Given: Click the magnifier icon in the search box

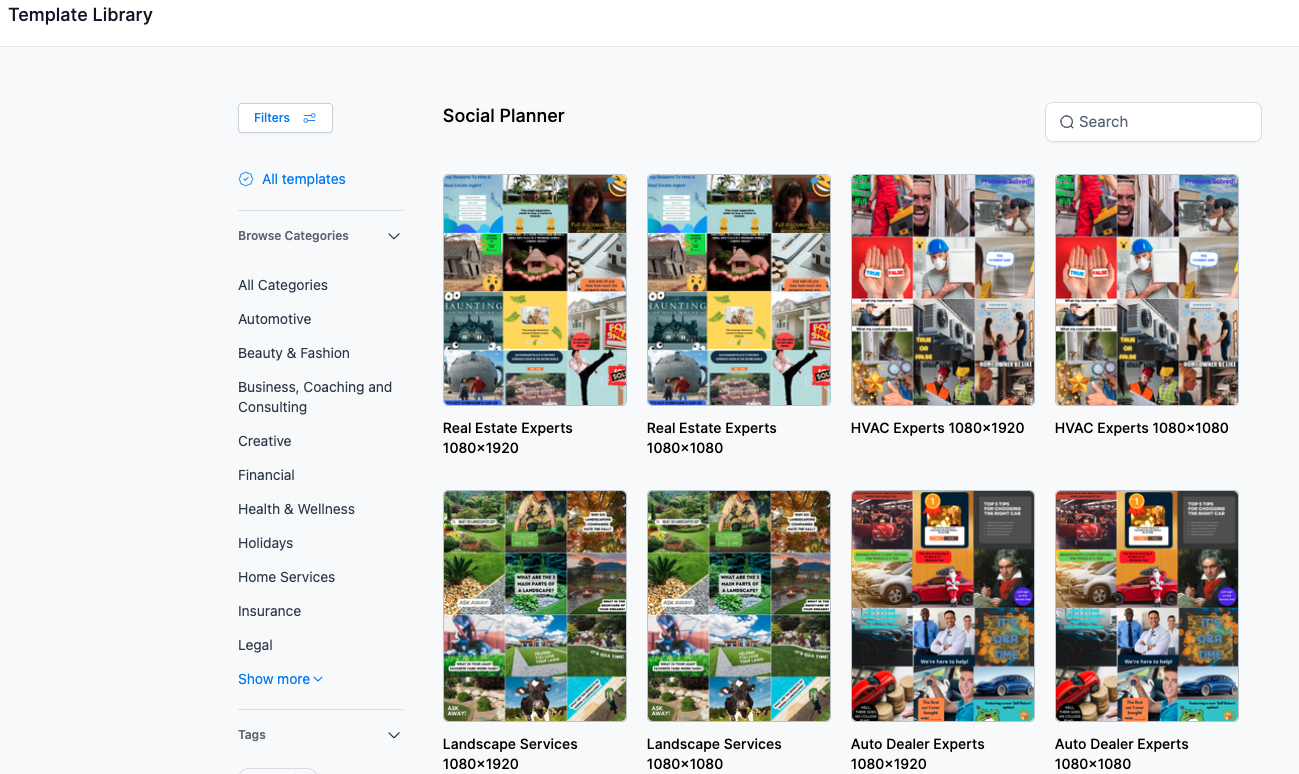Looking at the screenshot, I should coord(1067,122).
